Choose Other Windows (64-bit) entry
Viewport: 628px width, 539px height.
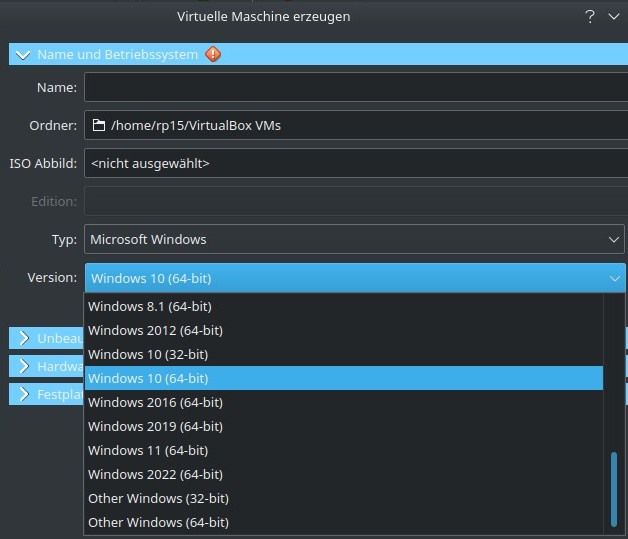[x=344, y=523]
